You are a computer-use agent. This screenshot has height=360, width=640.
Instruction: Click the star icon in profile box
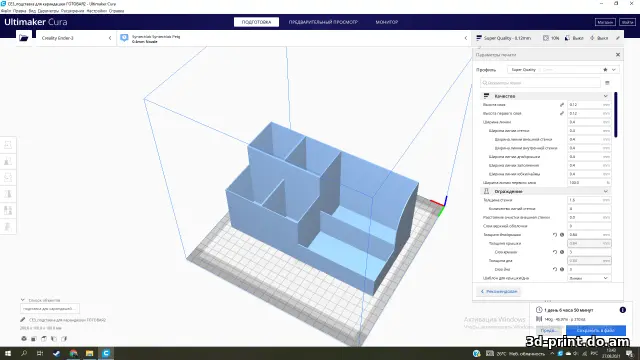pyautogui.click(x=605, y=70)
